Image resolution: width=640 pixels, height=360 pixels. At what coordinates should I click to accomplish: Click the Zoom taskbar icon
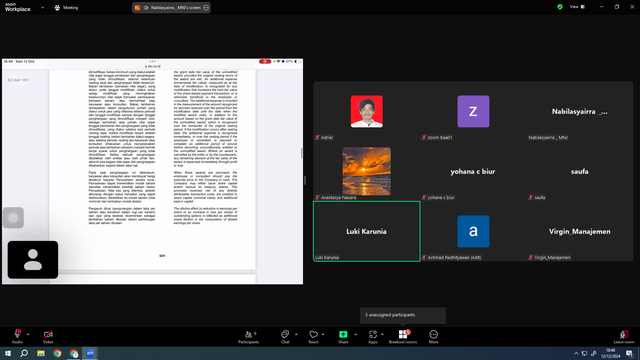tap(90, 353)
